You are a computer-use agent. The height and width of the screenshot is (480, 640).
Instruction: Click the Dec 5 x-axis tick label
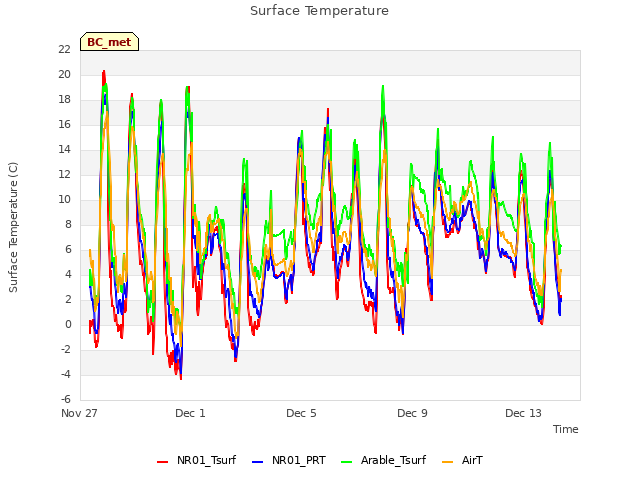(x=301, y=413)
